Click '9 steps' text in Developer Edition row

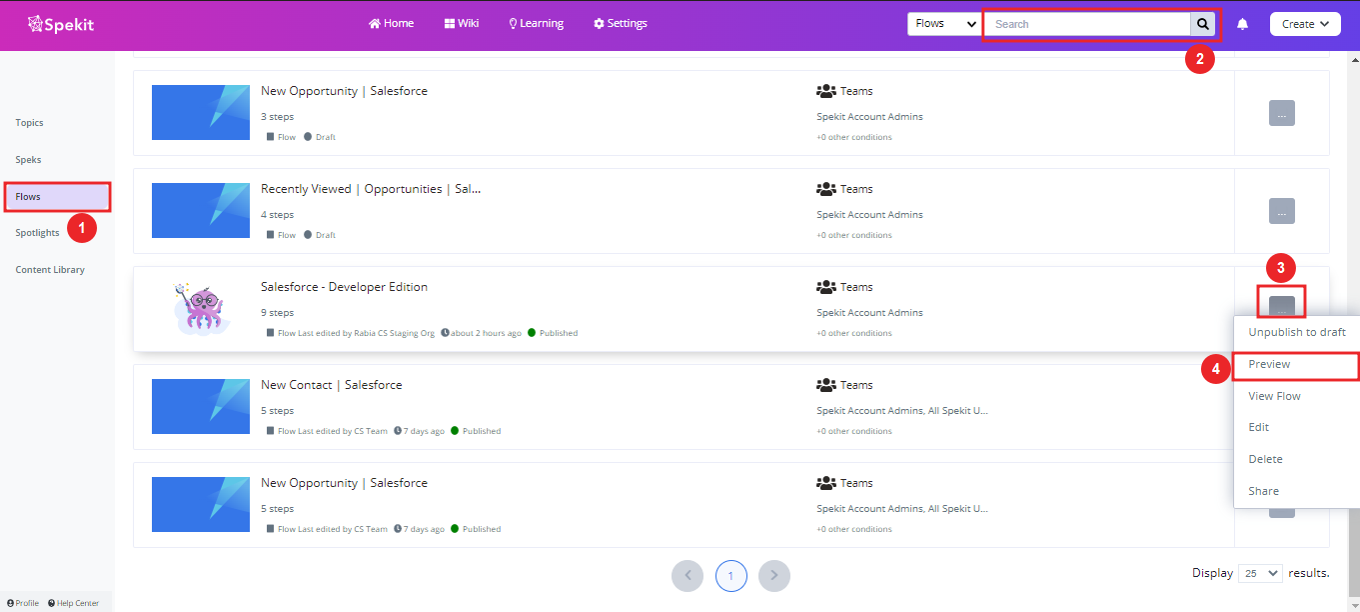278,313
